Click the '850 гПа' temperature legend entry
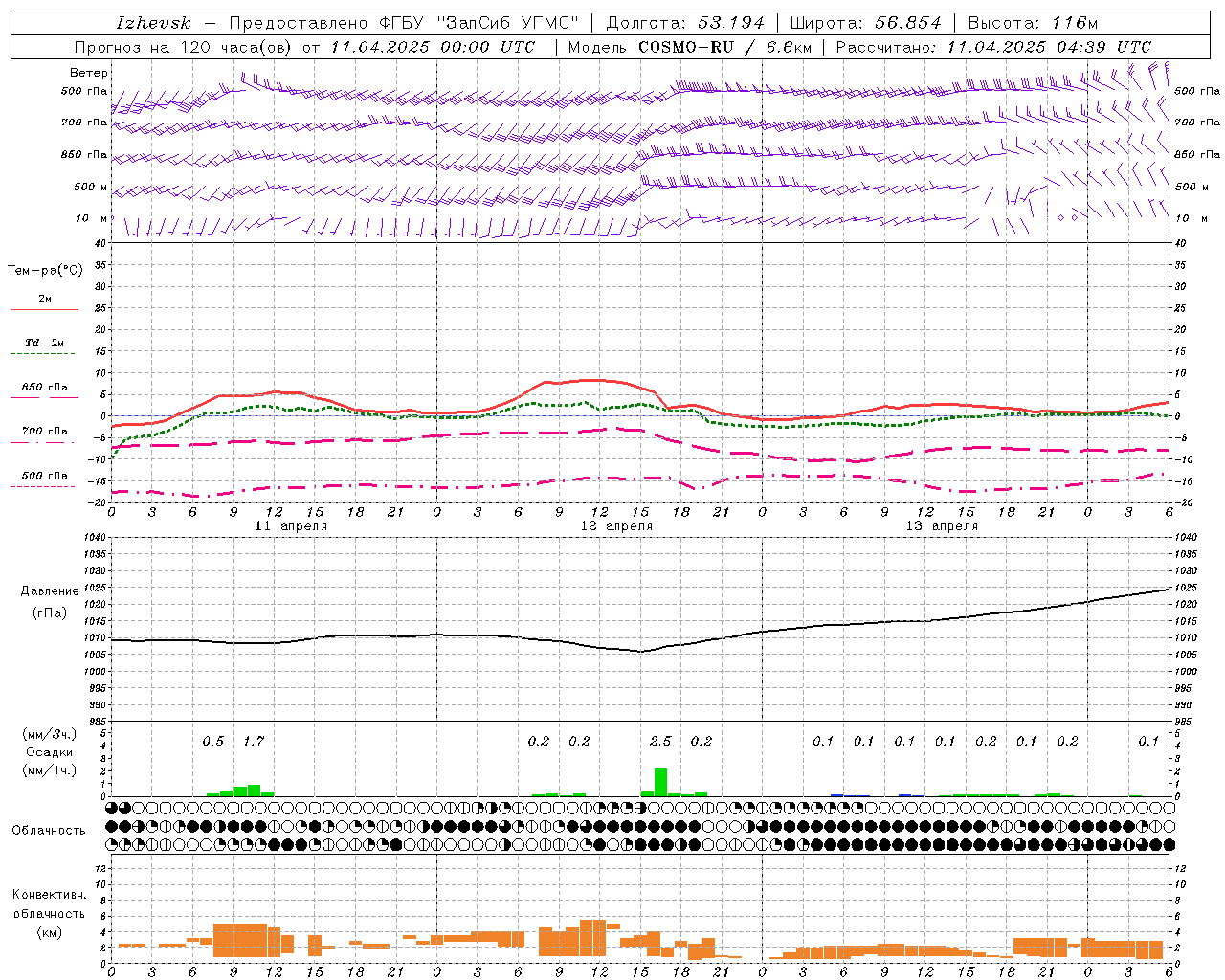This screenshot has height=980, width=1225. (44, 388)
